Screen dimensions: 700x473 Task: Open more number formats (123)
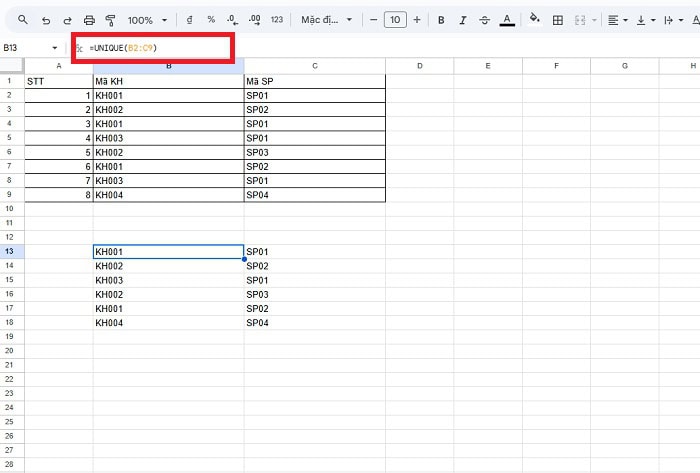(277, 20)
